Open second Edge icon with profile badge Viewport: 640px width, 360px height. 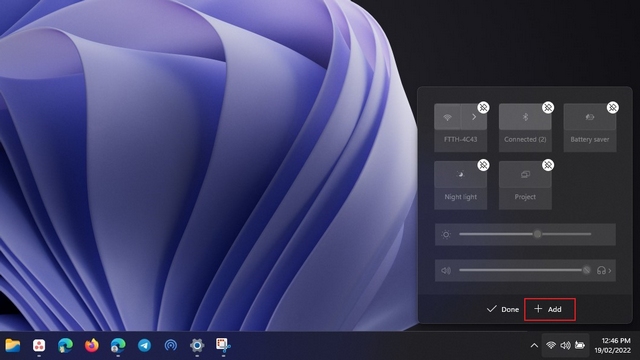click(118, 345)
